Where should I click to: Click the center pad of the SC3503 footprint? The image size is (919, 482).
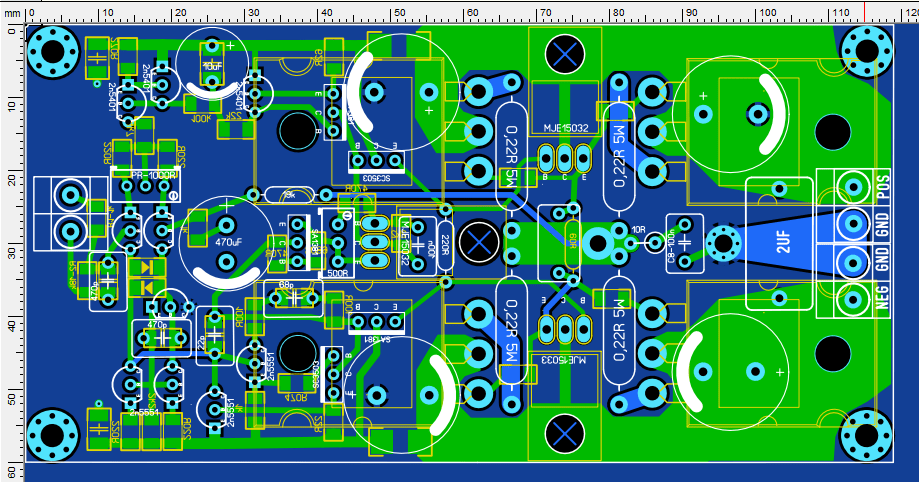[x=376, y=160]
